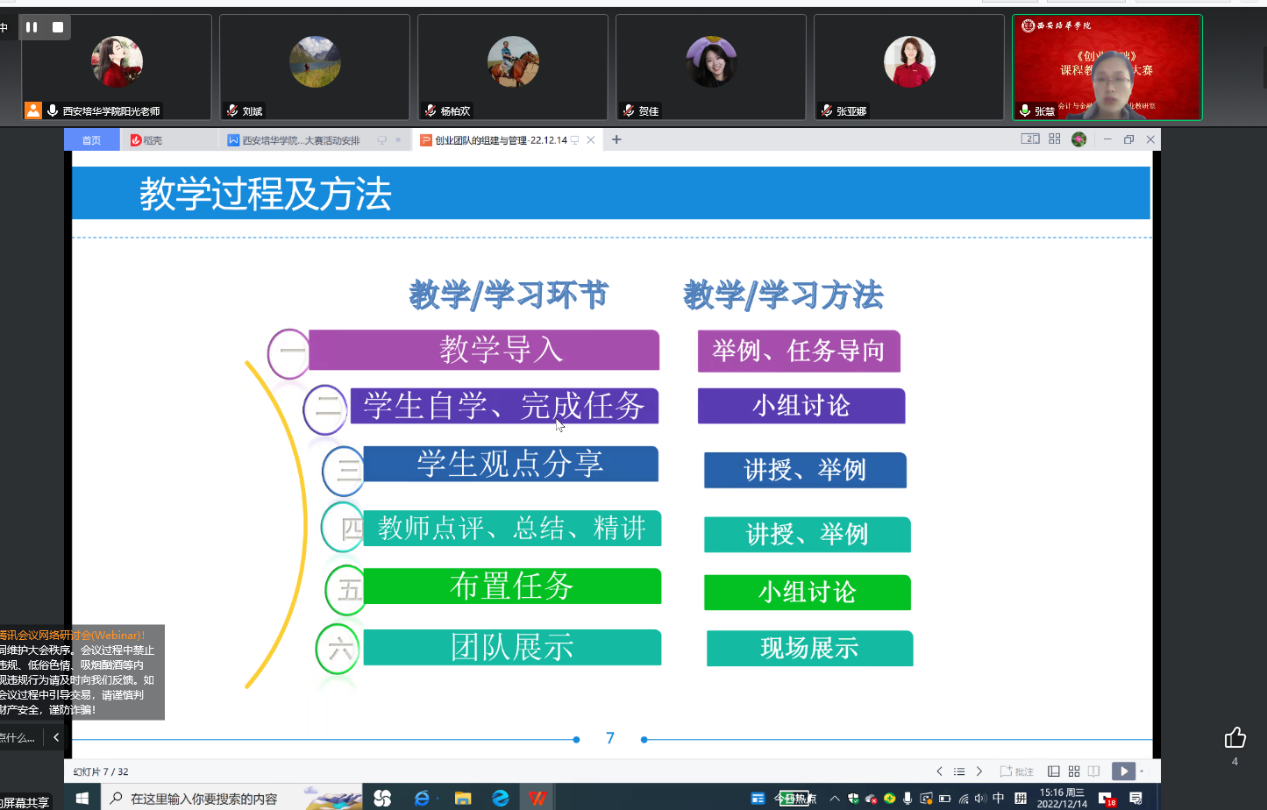Switch to normal view layout icon
This screenshot has height=810, width=1267.
point(1053,771)
